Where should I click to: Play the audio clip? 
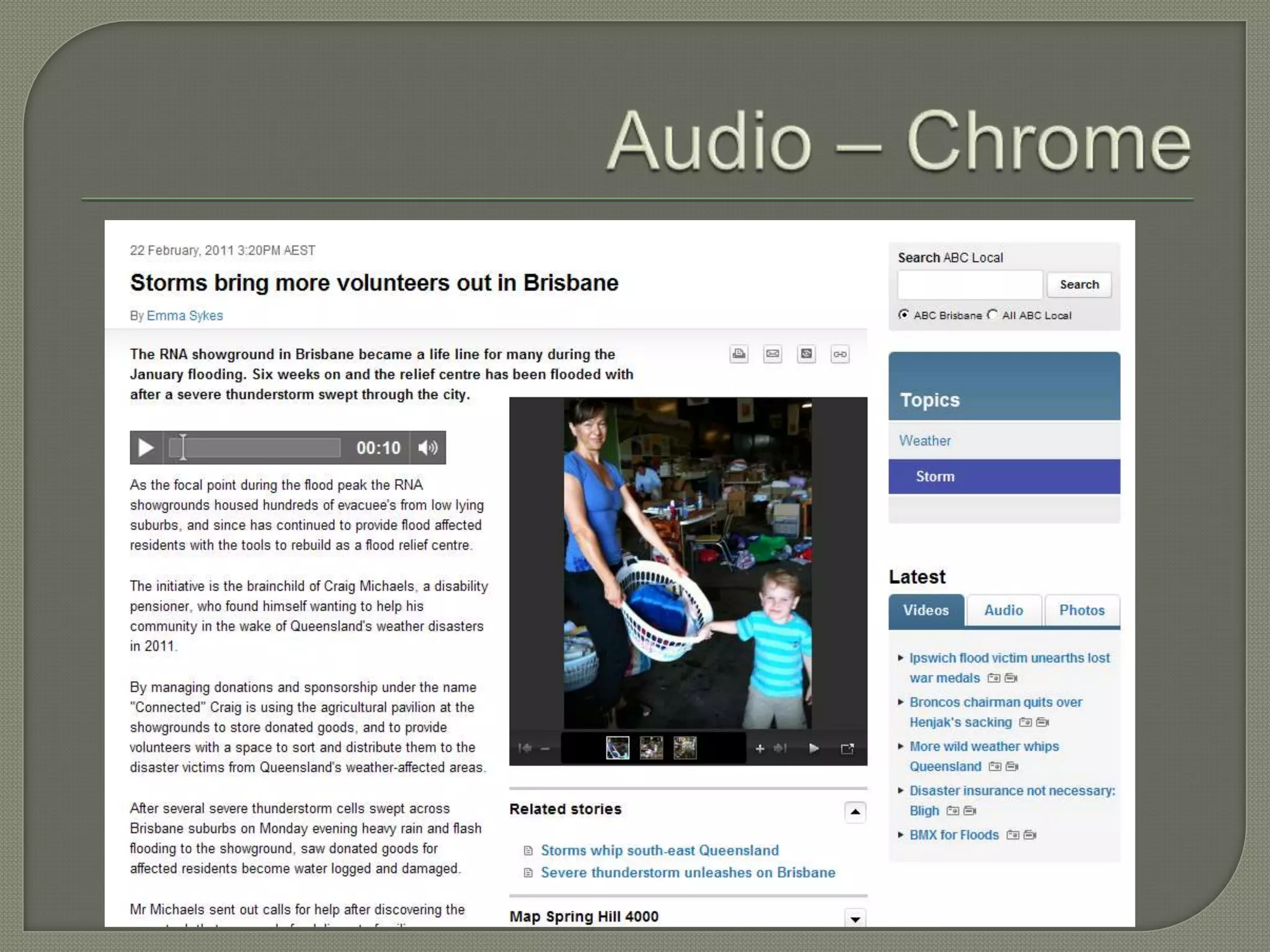146,447
